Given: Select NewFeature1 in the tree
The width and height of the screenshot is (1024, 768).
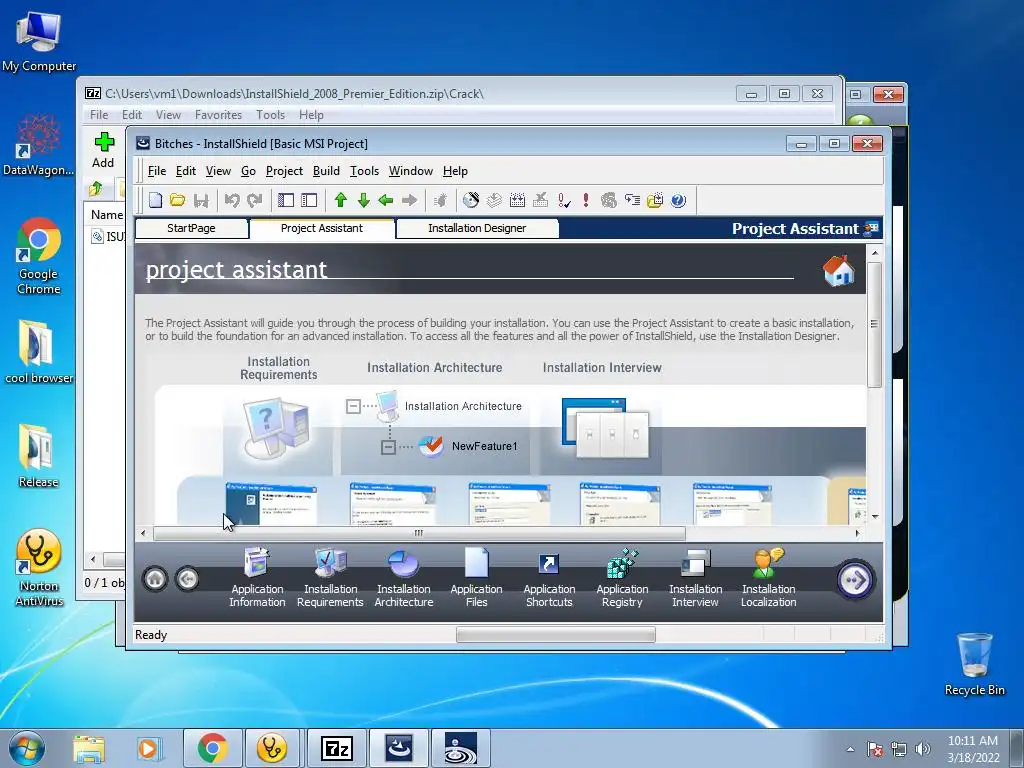Looking at the screenshot, I should 484,446.
